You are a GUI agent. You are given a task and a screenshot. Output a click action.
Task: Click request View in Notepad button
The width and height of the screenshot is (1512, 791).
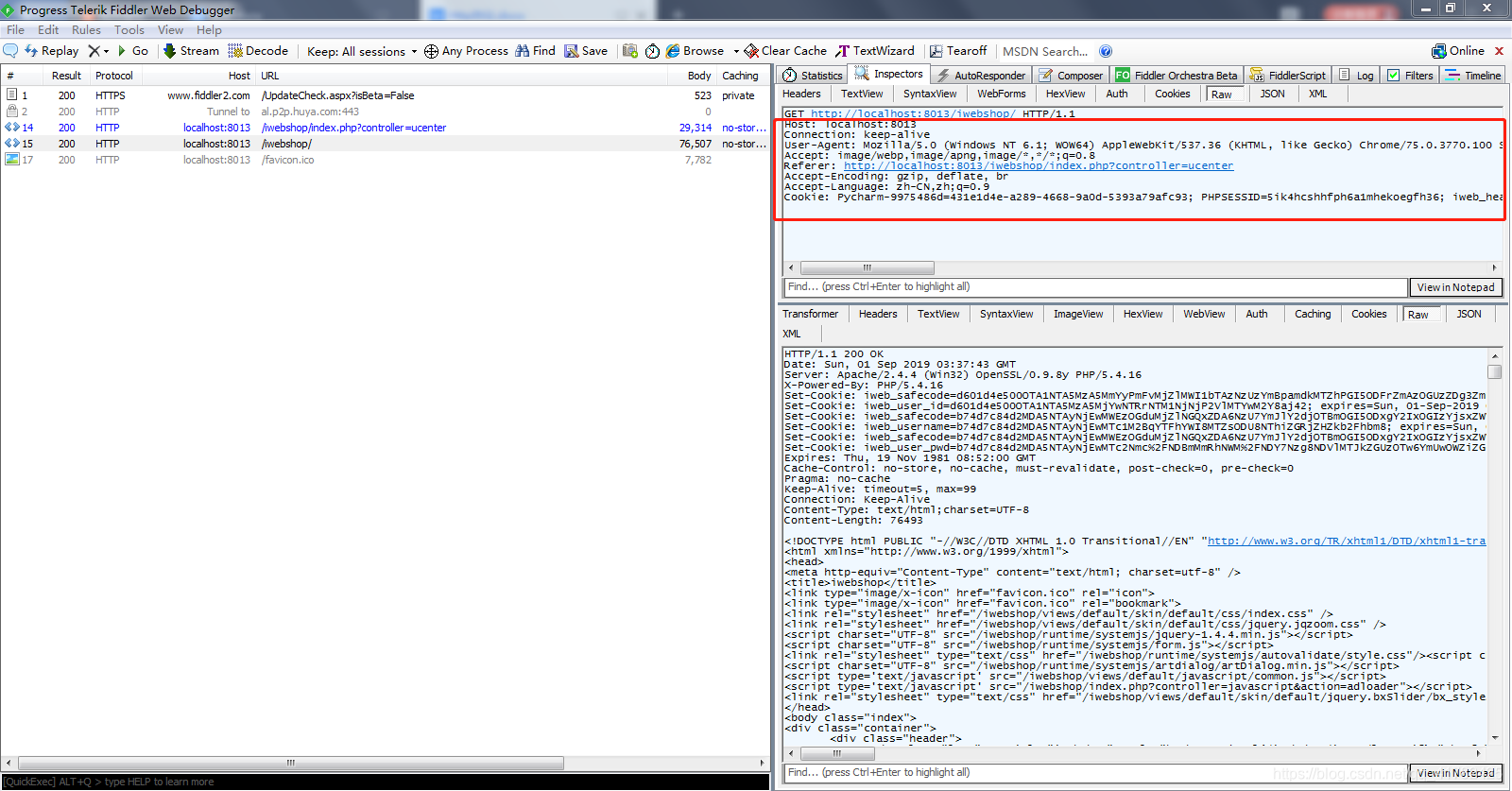(x=1455, y=287)
